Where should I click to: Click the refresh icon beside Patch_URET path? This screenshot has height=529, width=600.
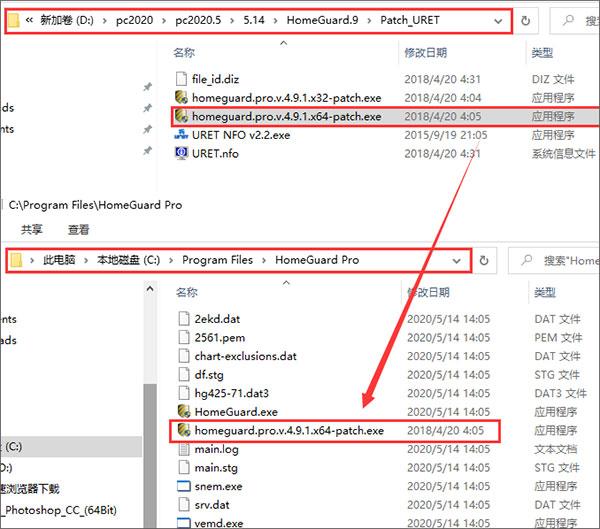(525, 20)
